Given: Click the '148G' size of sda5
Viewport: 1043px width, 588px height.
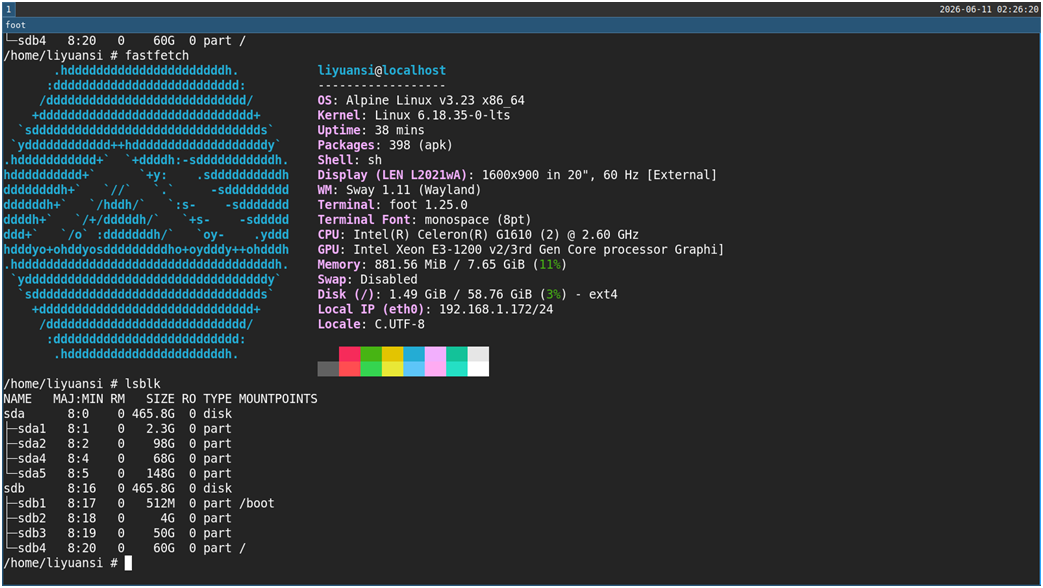Looking at the screenshot, I should point(160,474).
